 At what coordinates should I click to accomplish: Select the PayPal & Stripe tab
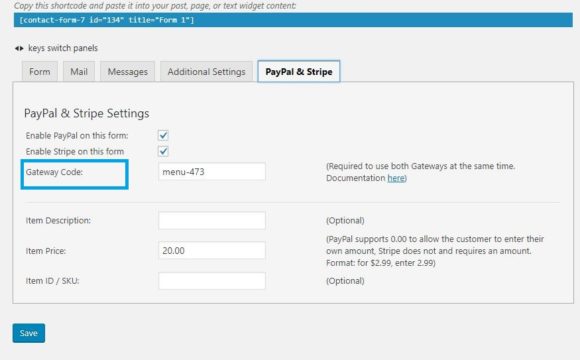coord(299,71)
